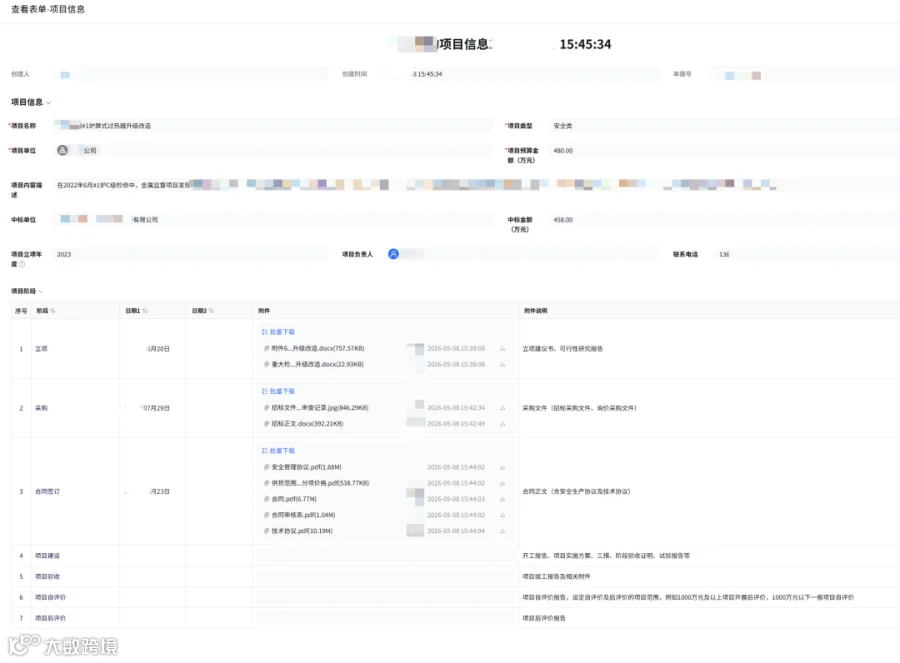
Task: Download 招标正文.docx using its download icon
Action: (x=502, y=424)
